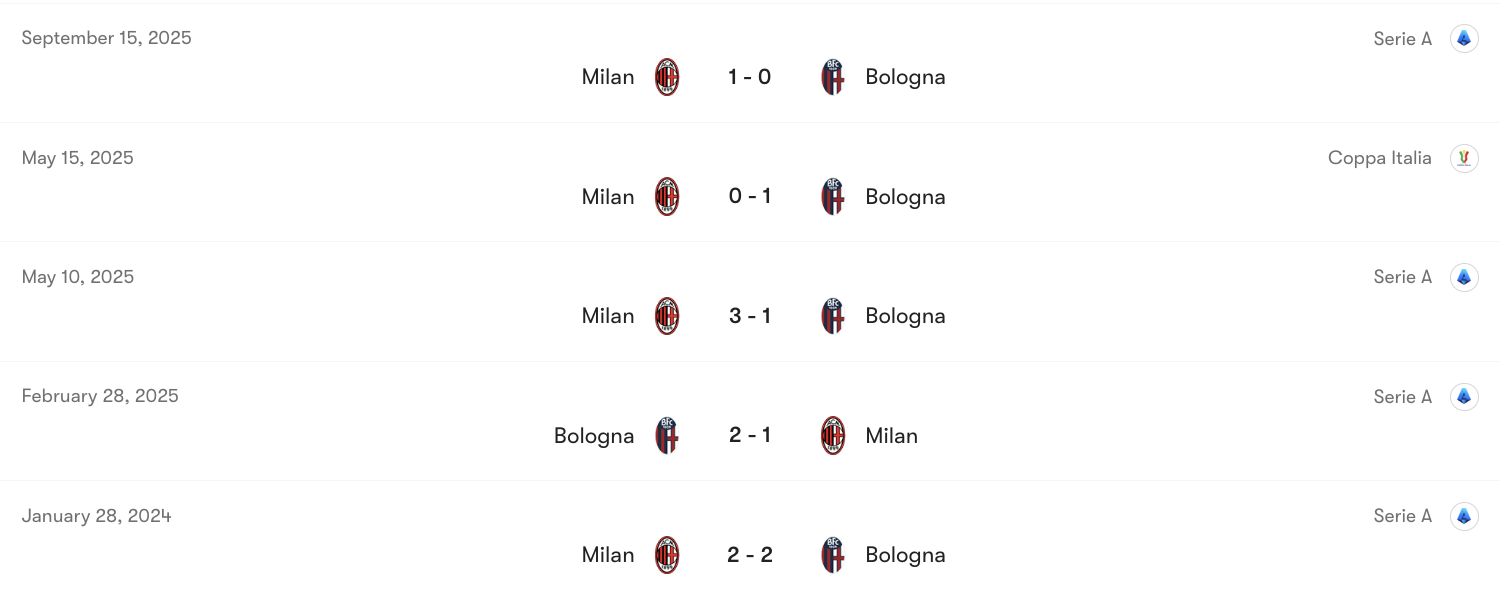1500x594 pixels.
Task: Click the Bologna crest in the January 28 match
Action: [832, 554]
